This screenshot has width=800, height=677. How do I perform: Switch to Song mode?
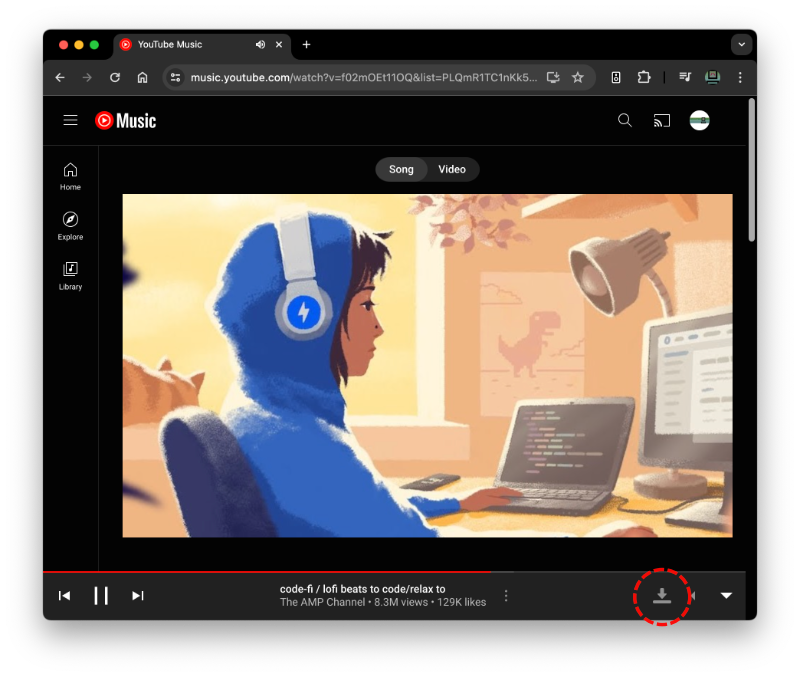(401, 169)
